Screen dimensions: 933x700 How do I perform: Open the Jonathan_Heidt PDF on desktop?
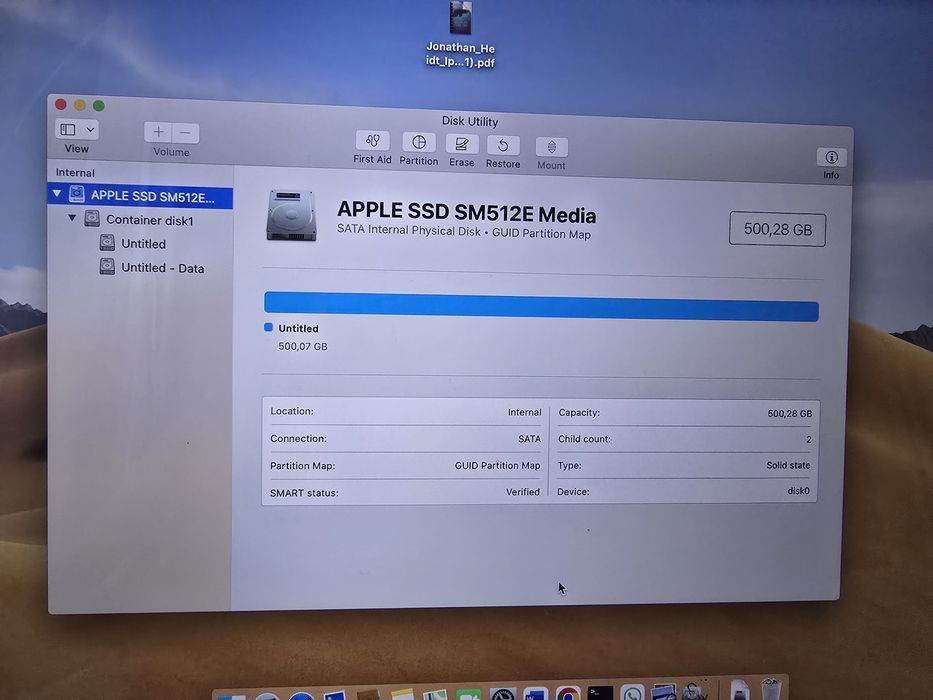tap(461, 35)
